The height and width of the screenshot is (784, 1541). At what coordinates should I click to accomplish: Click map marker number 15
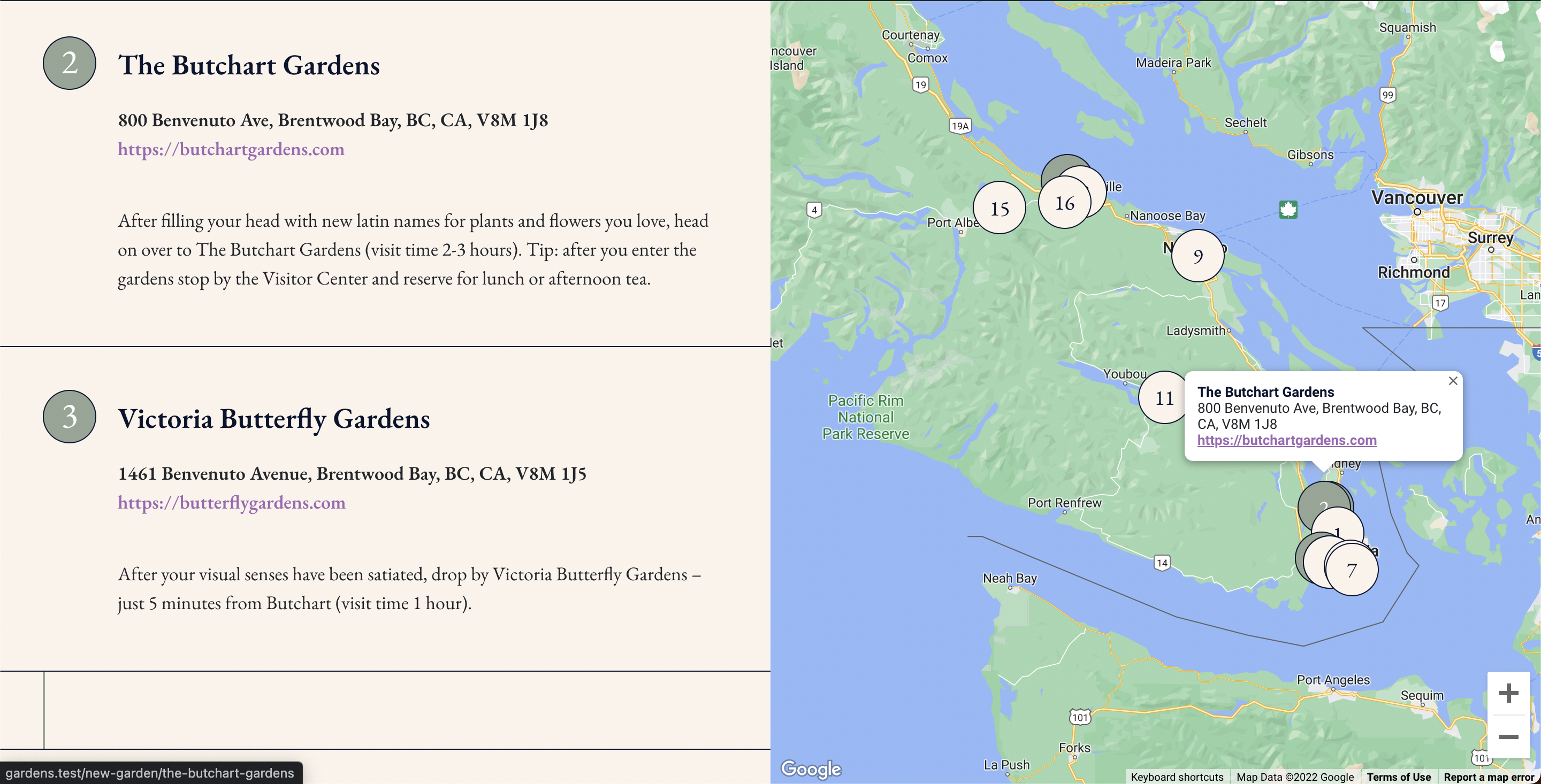point(999,208)
